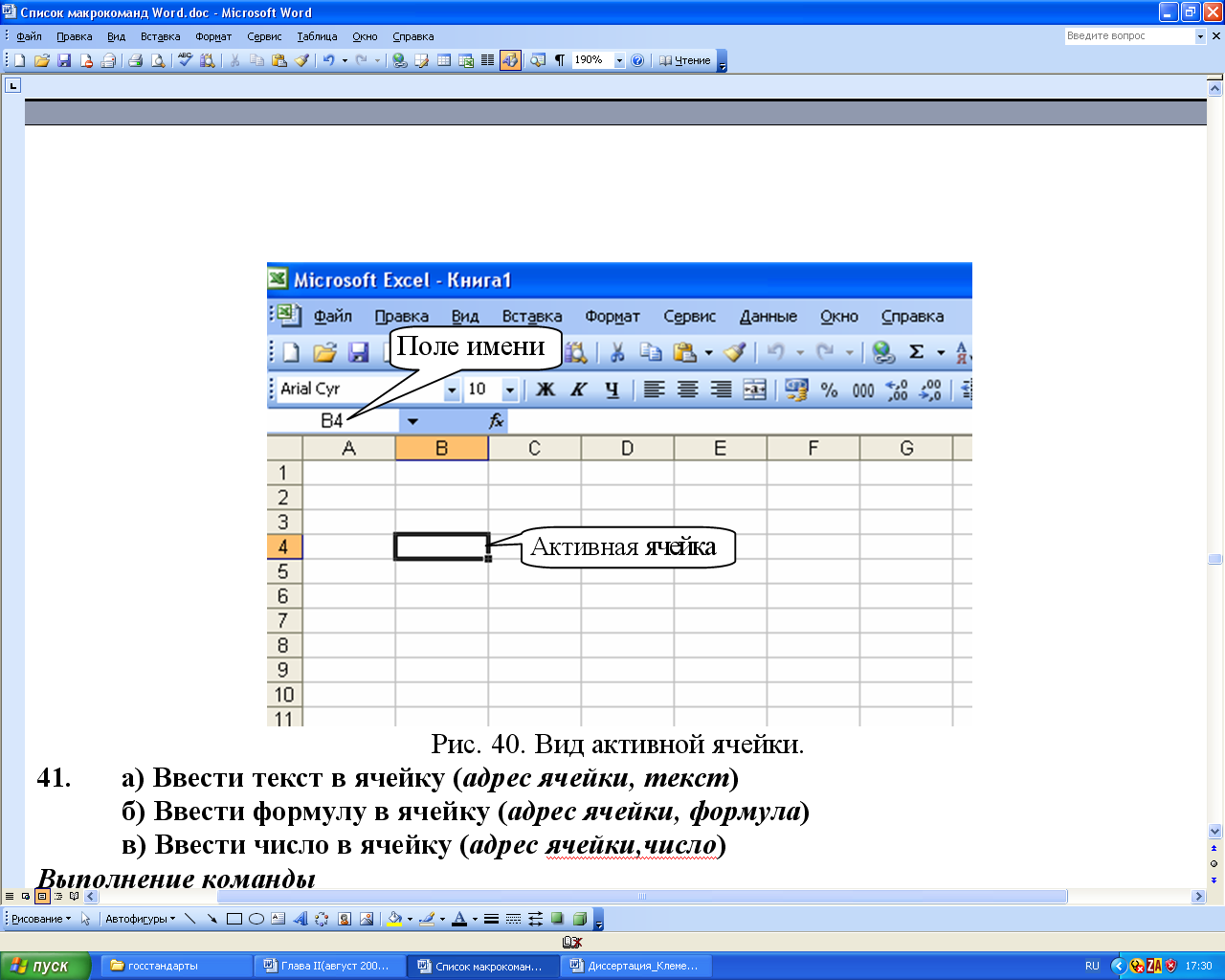Select the Format Painter brush

point(301,60)
